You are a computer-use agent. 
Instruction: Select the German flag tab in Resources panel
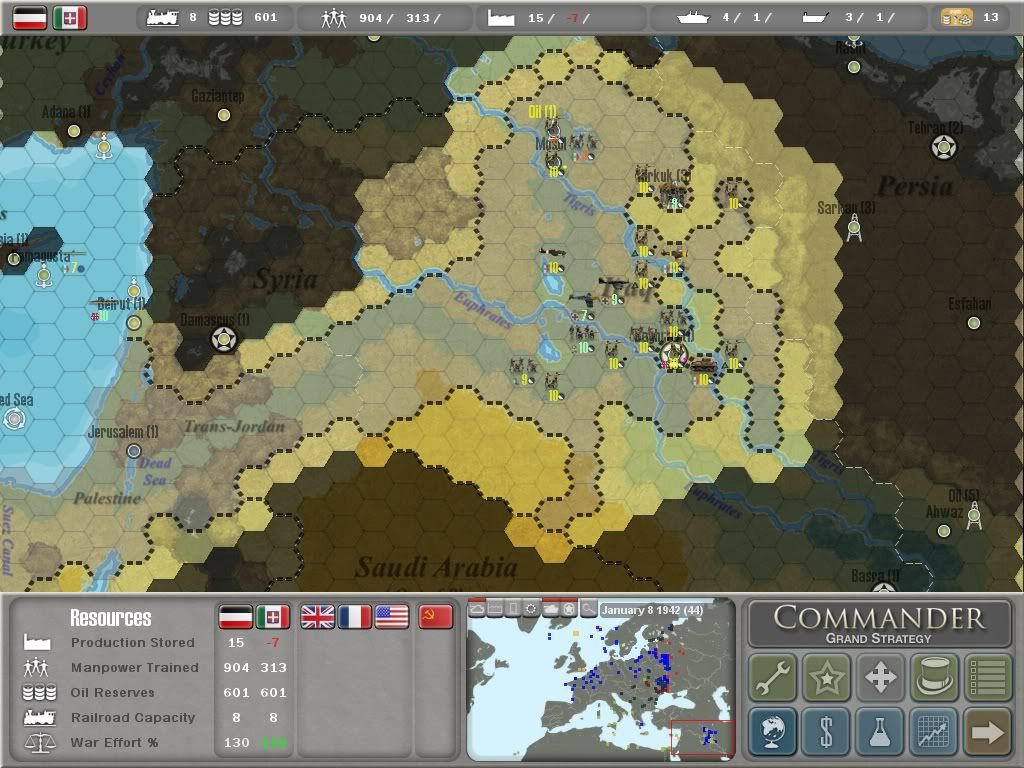235,616
